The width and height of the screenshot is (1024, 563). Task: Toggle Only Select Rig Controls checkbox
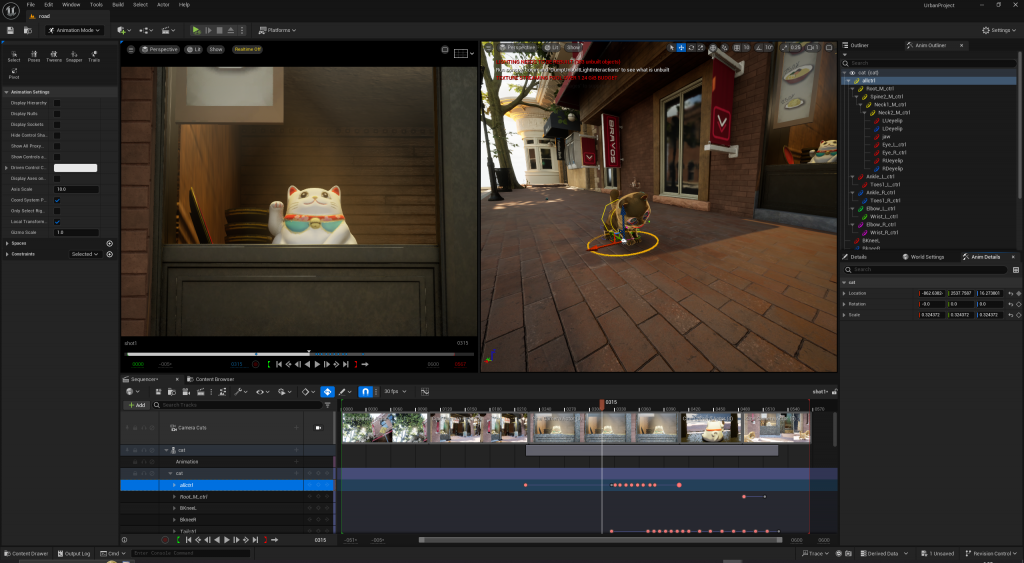point(57,211)
